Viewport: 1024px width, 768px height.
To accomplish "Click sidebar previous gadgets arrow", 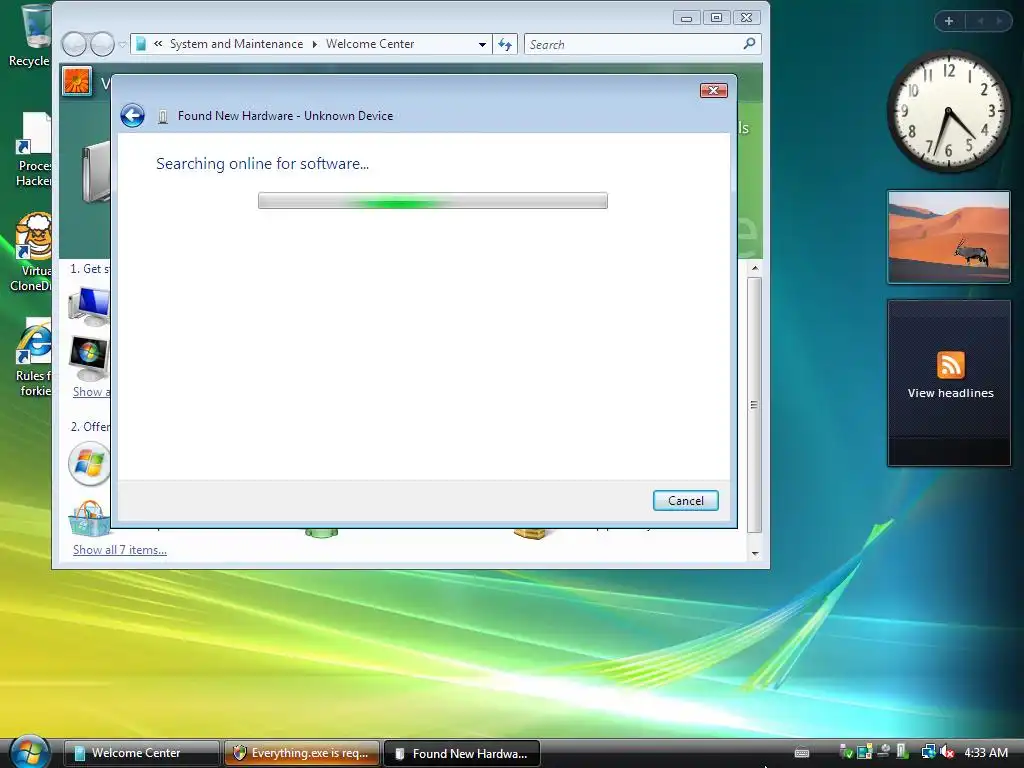I will tap(980, 21).
